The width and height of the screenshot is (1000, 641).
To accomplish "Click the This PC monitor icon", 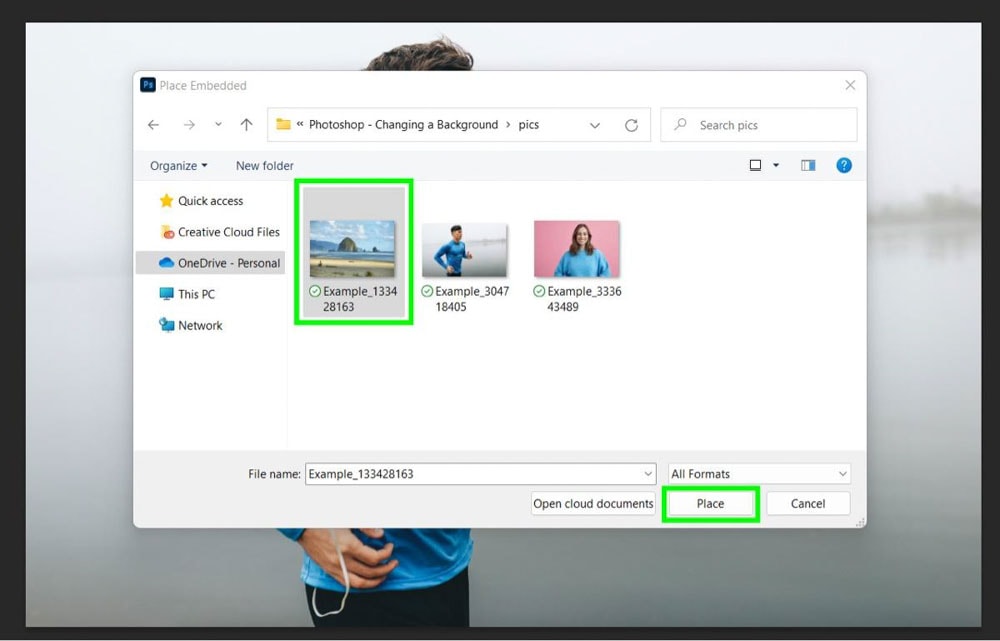I will tap(166, 294).
